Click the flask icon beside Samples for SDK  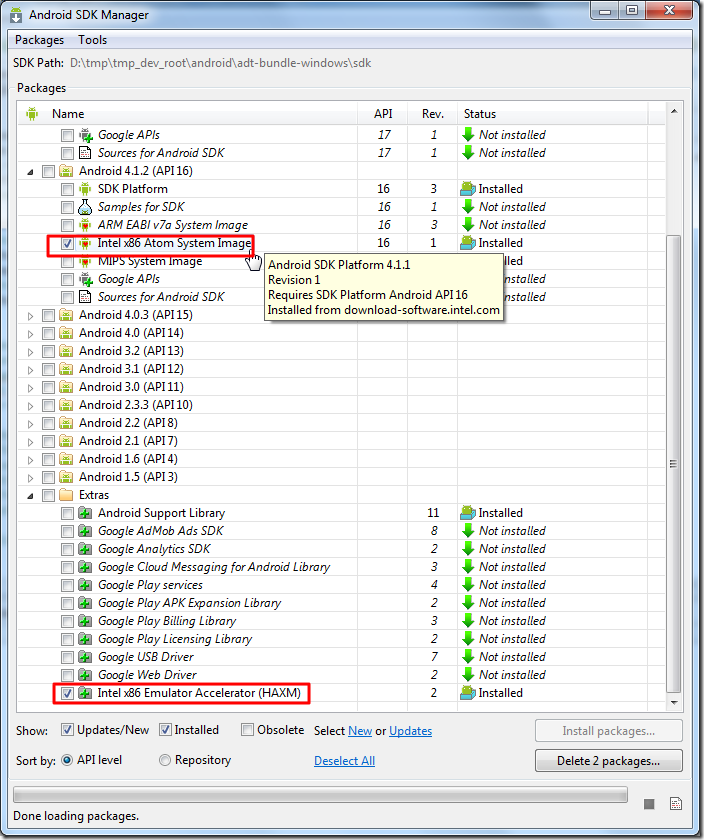click(x=85, y=207)
